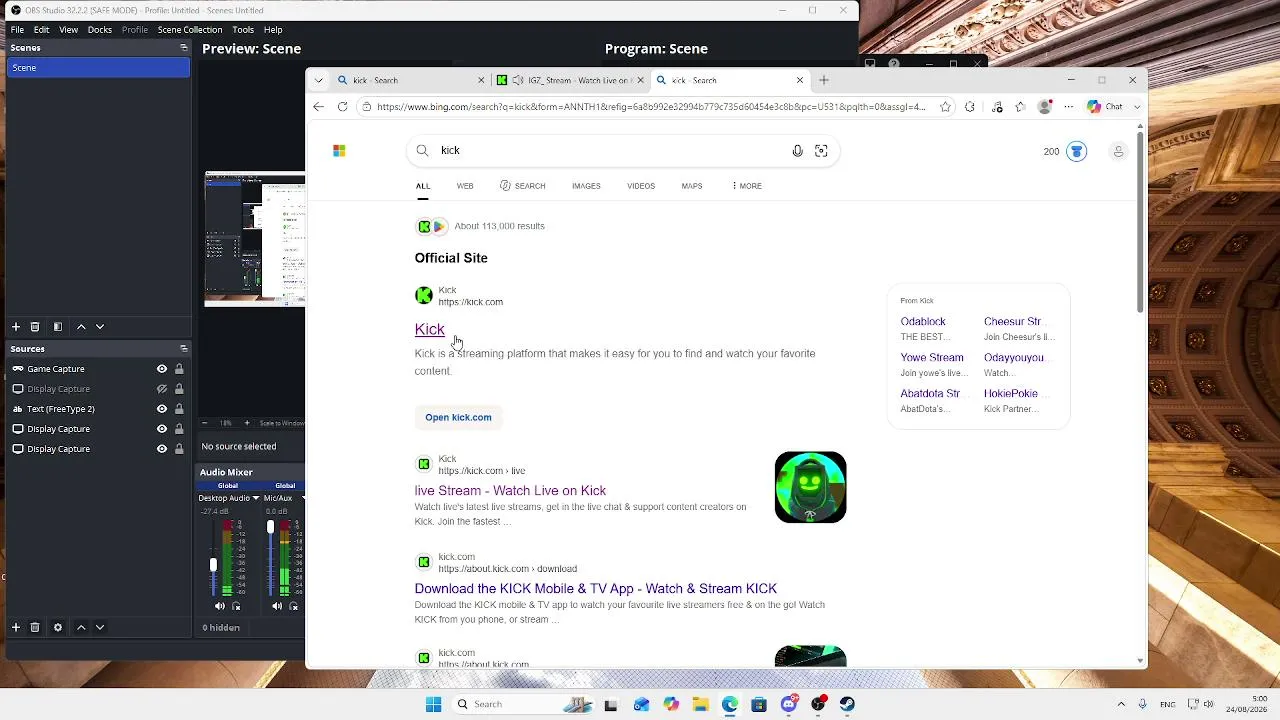This screenshot has height=720, width=1280.
Task: Switch to Bing VIDEOS results tab
Action: [x=641, y=186]
